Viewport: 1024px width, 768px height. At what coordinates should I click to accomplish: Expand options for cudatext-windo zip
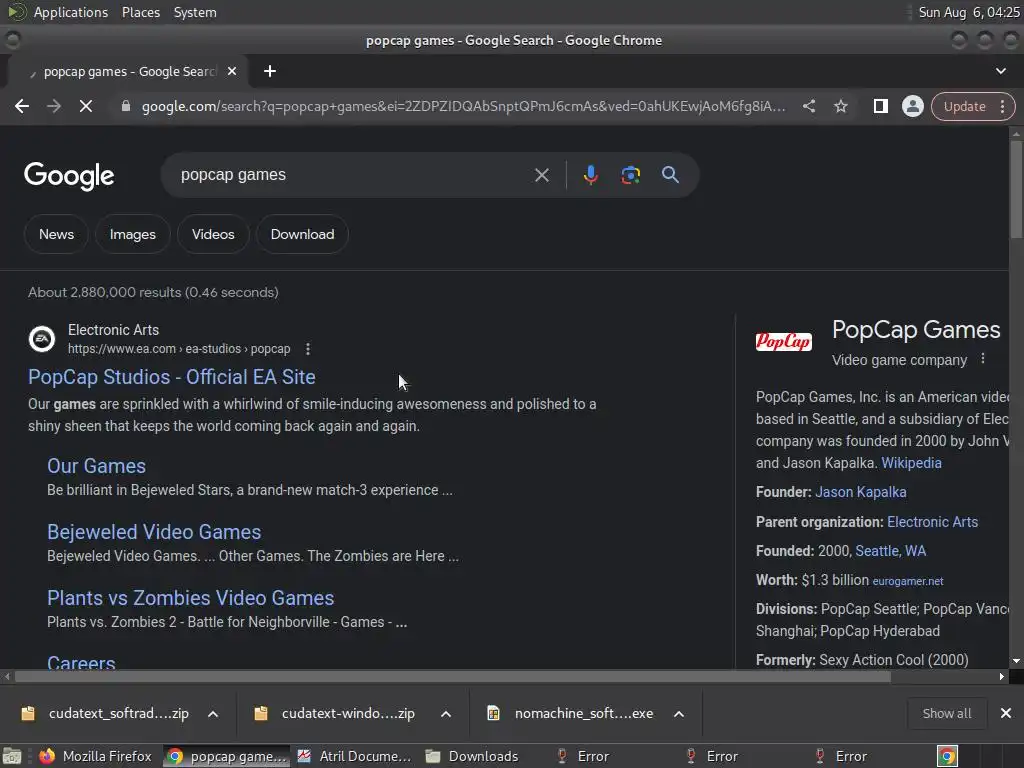446,714
